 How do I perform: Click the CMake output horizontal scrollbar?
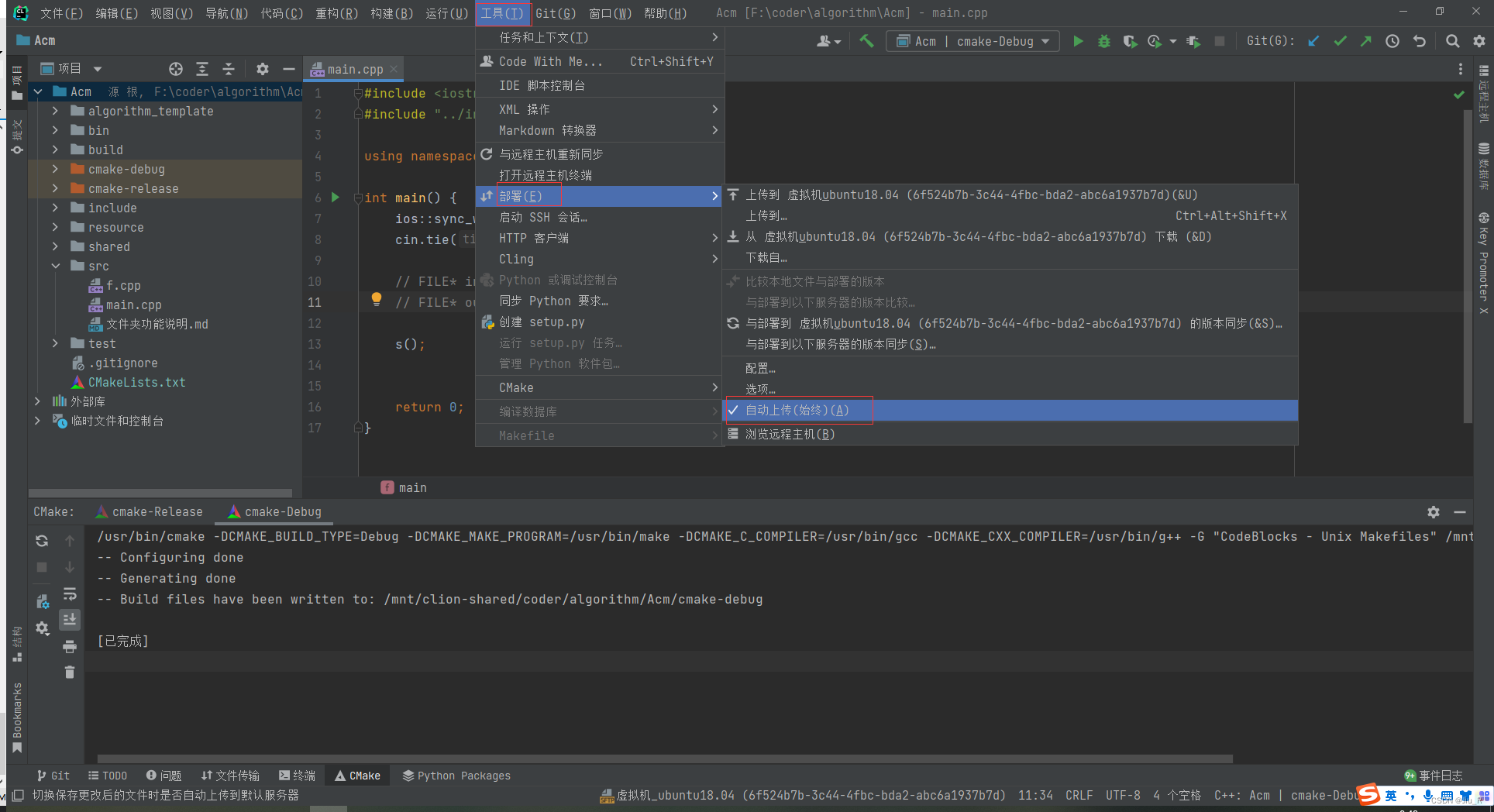[x=665, y=759]
